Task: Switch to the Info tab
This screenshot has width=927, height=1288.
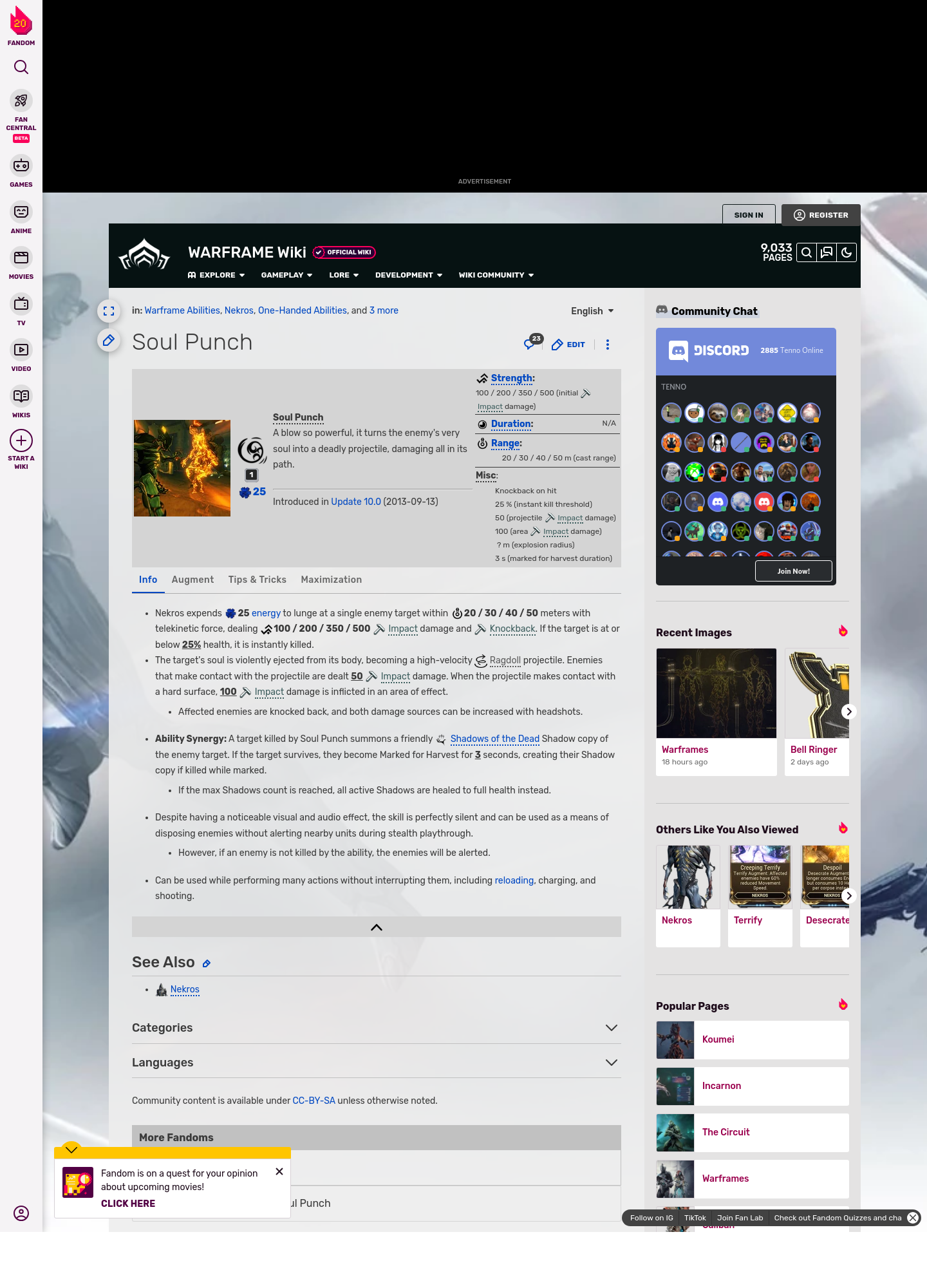Action: click(148, 580)
